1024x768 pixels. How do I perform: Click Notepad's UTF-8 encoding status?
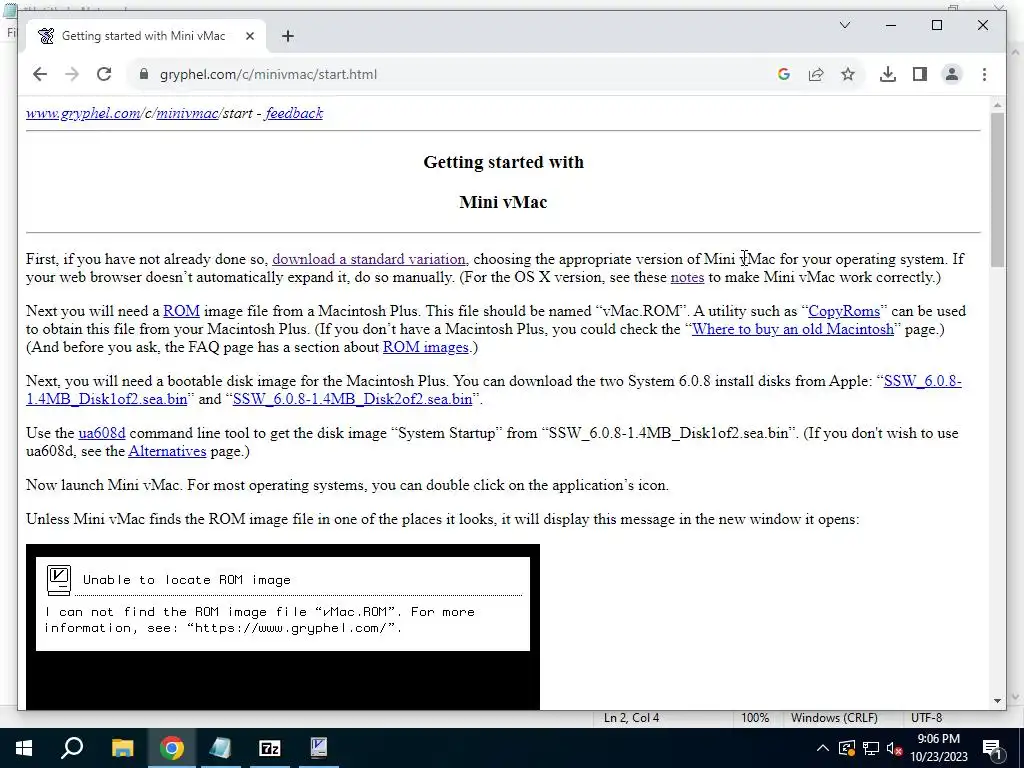(x=926, y=718)
